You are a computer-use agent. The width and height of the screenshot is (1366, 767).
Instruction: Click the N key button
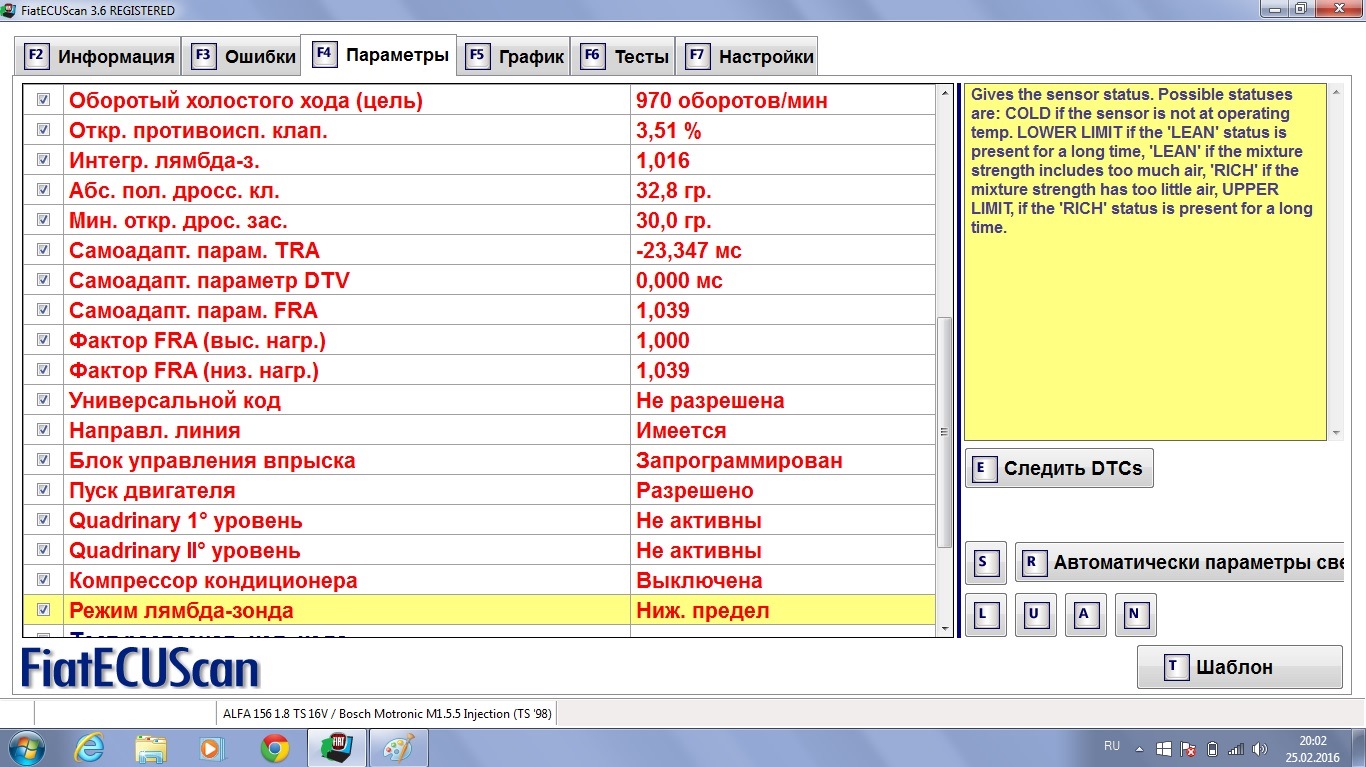[1136, 615]
